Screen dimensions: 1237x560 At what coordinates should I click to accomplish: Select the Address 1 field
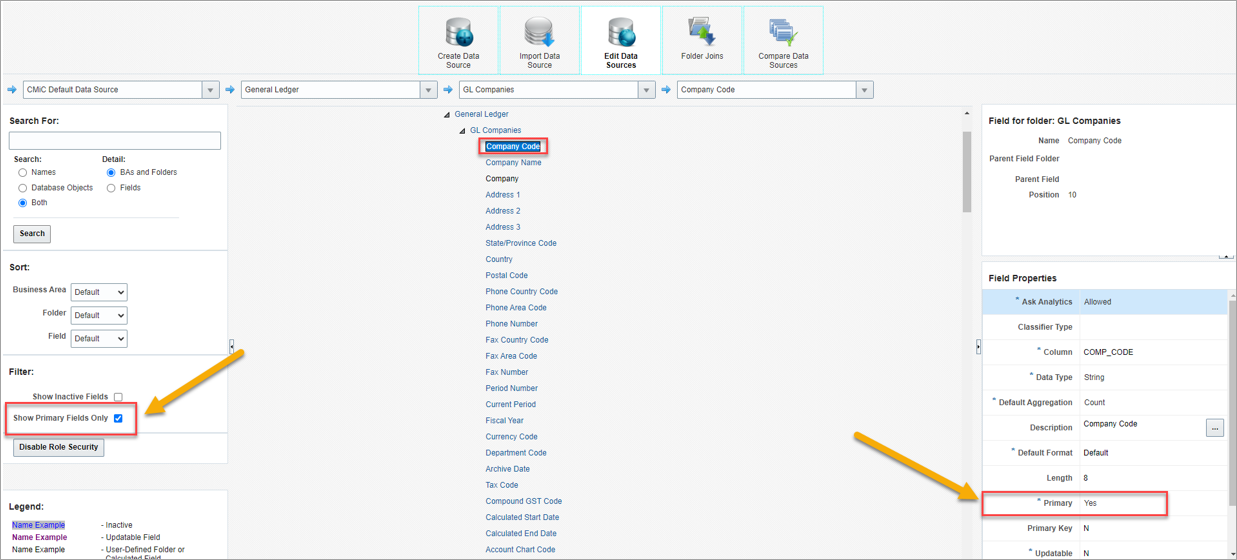click(503, 195)
